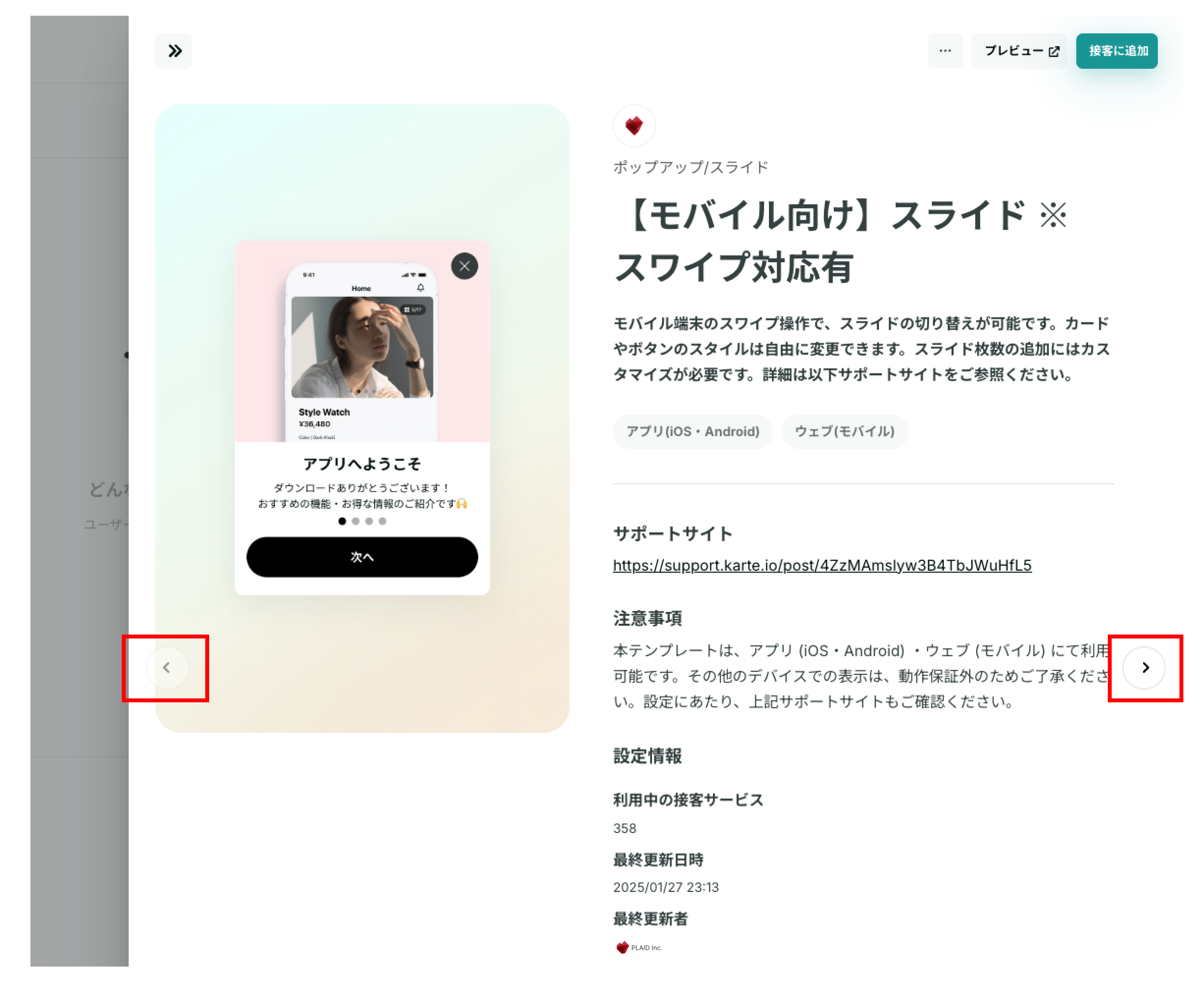Screen dimensions: 1204x998
Task: Select the first slide indicator dot
Action: [x=342, y=522]
